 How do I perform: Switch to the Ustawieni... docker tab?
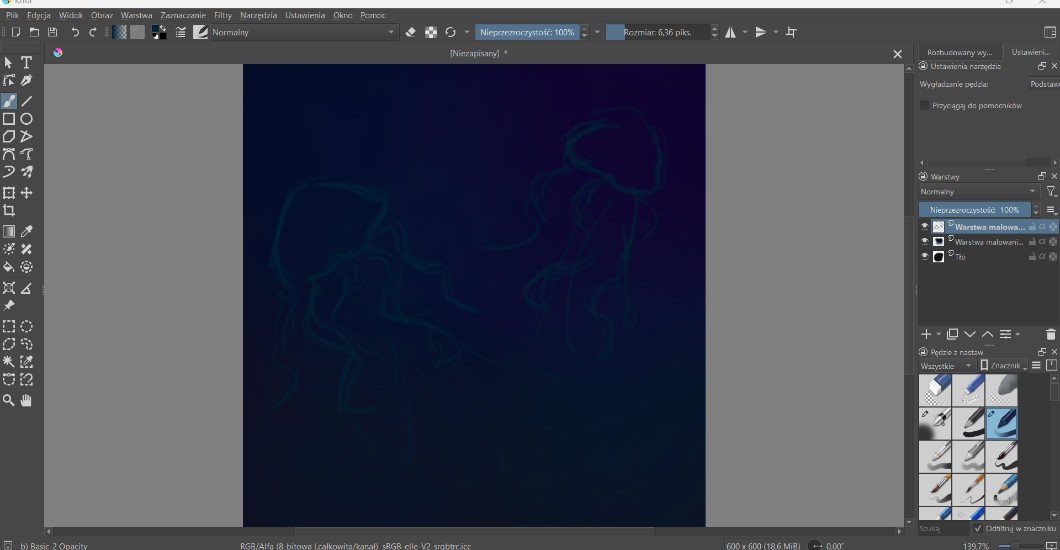coord(1029,52)
